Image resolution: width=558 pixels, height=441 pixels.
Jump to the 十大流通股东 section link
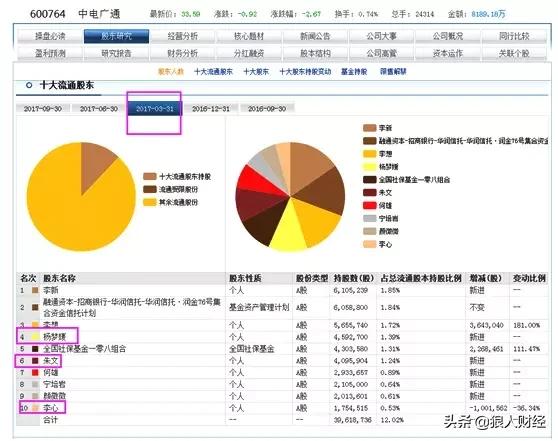click(213, 72)
